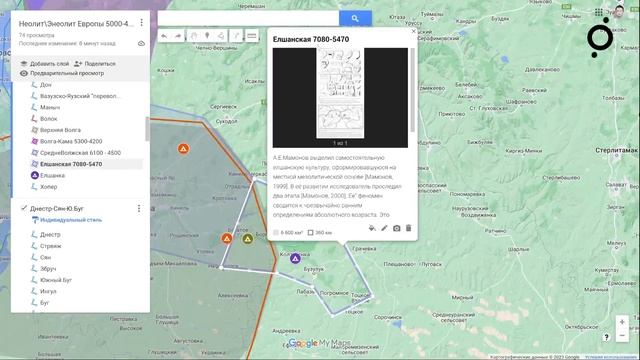Open the map title options menu
Viewport: 640px width, 360px height.
coord(141,23)
